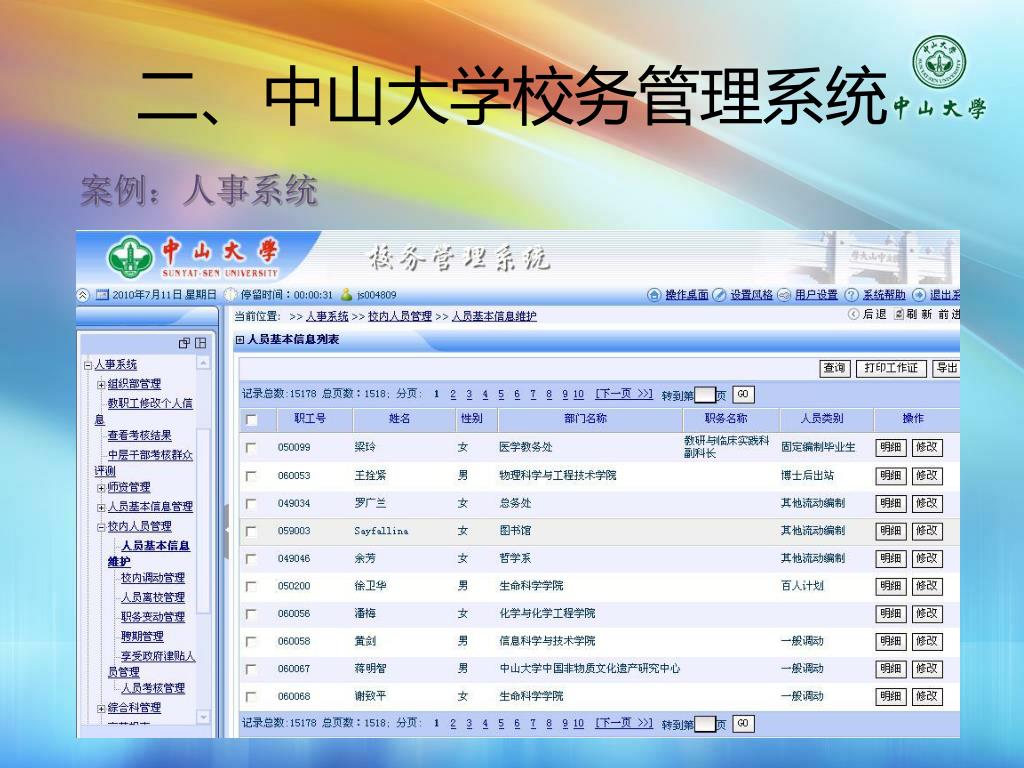Collapse the 校内人员管理 tree node
Viewport: 1024px width, 768px height.
[101, 527]
